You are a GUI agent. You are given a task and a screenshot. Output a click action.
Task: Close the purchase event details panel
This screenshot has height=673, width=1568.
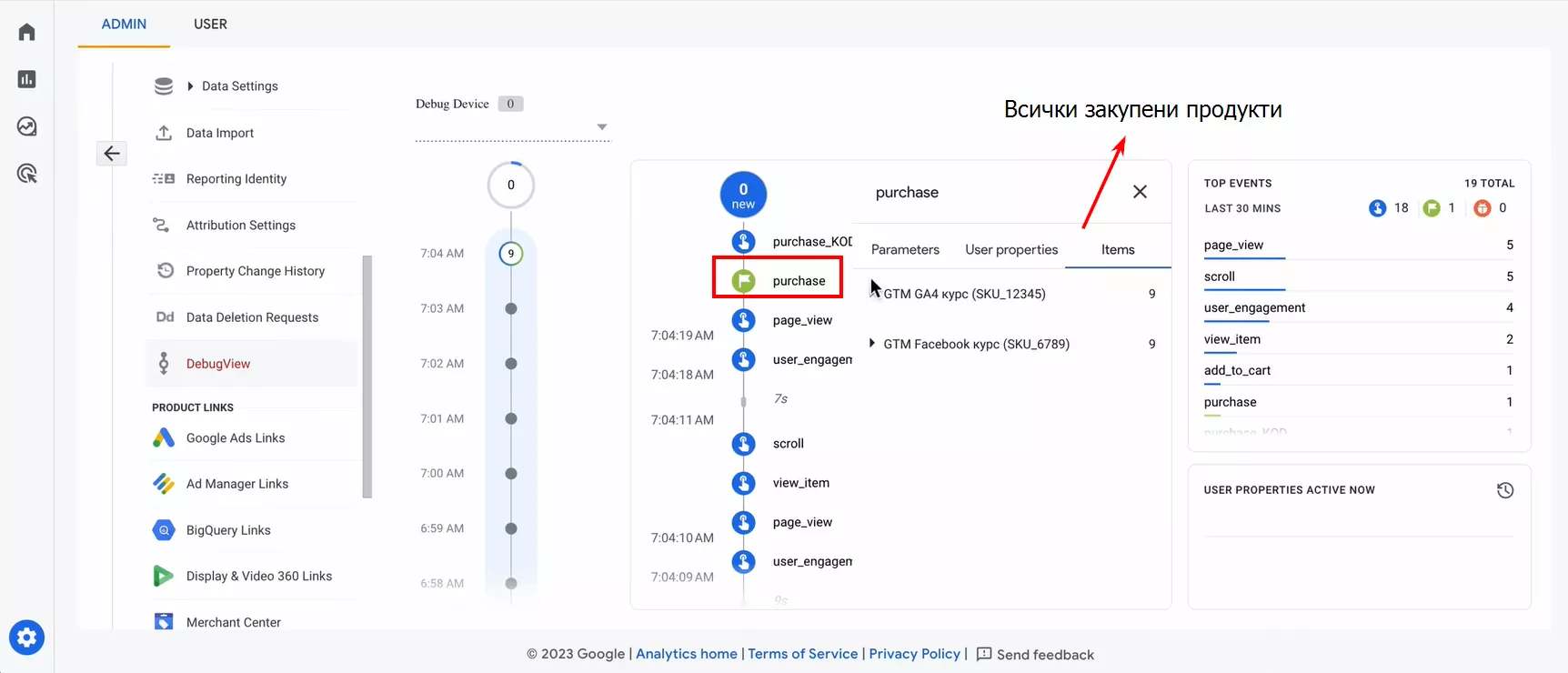coord(1140,192)
